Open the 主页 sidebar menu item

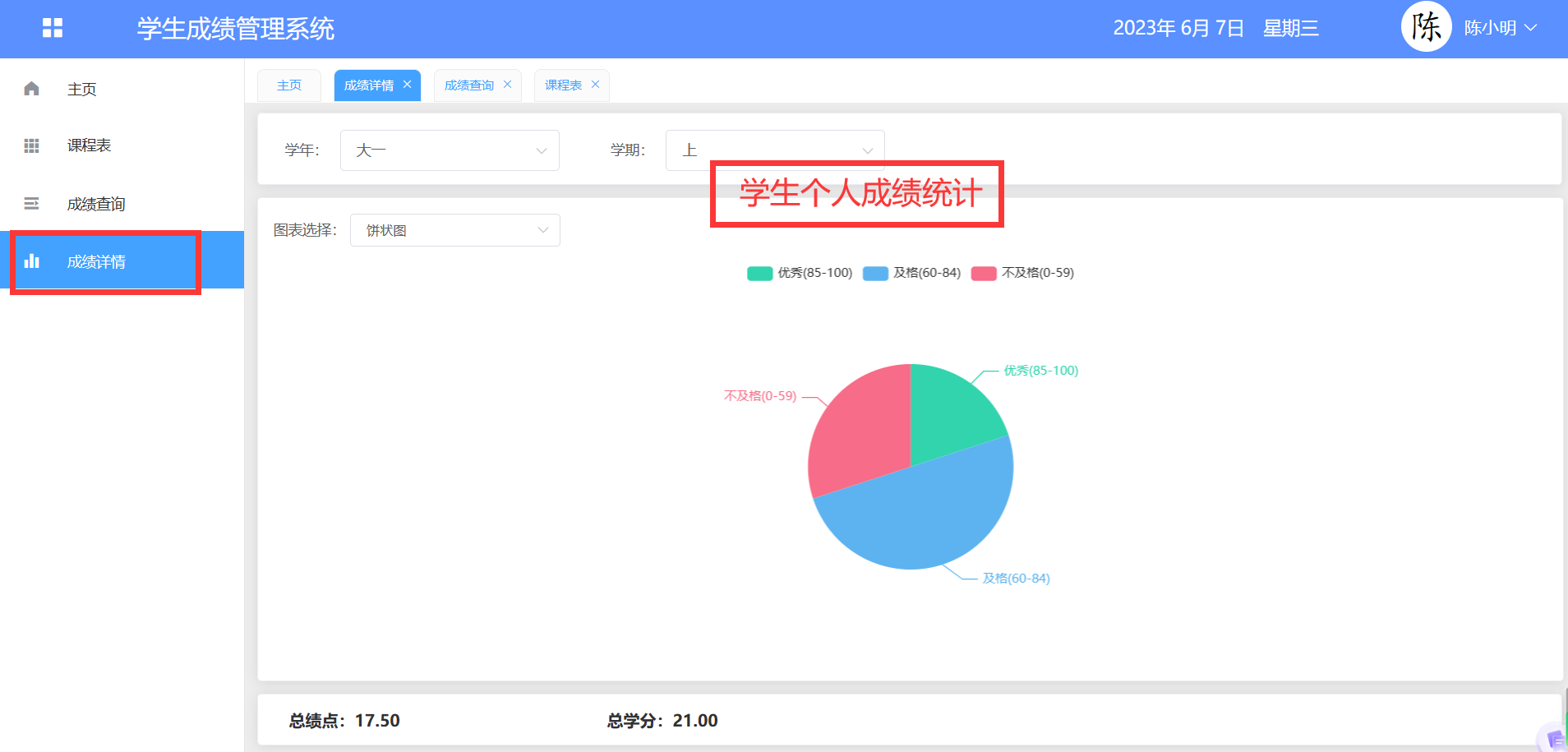click(x=122, y=89)
